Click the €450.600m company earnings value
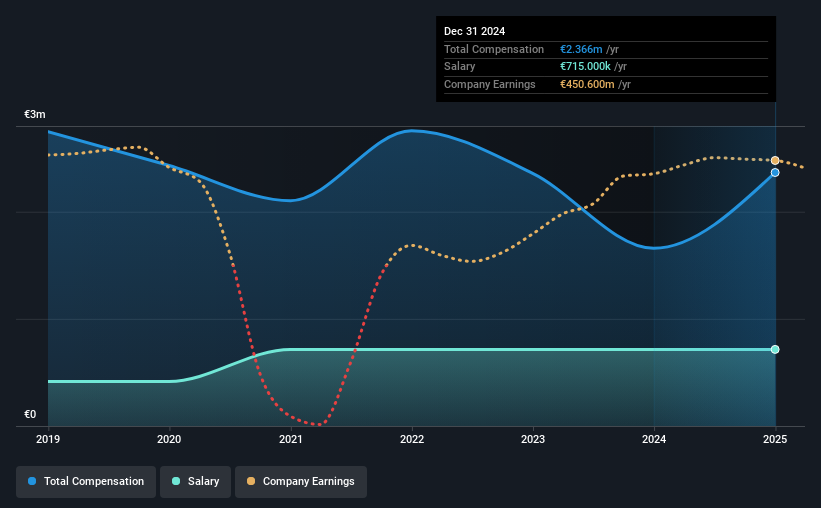 coord(587,84)
